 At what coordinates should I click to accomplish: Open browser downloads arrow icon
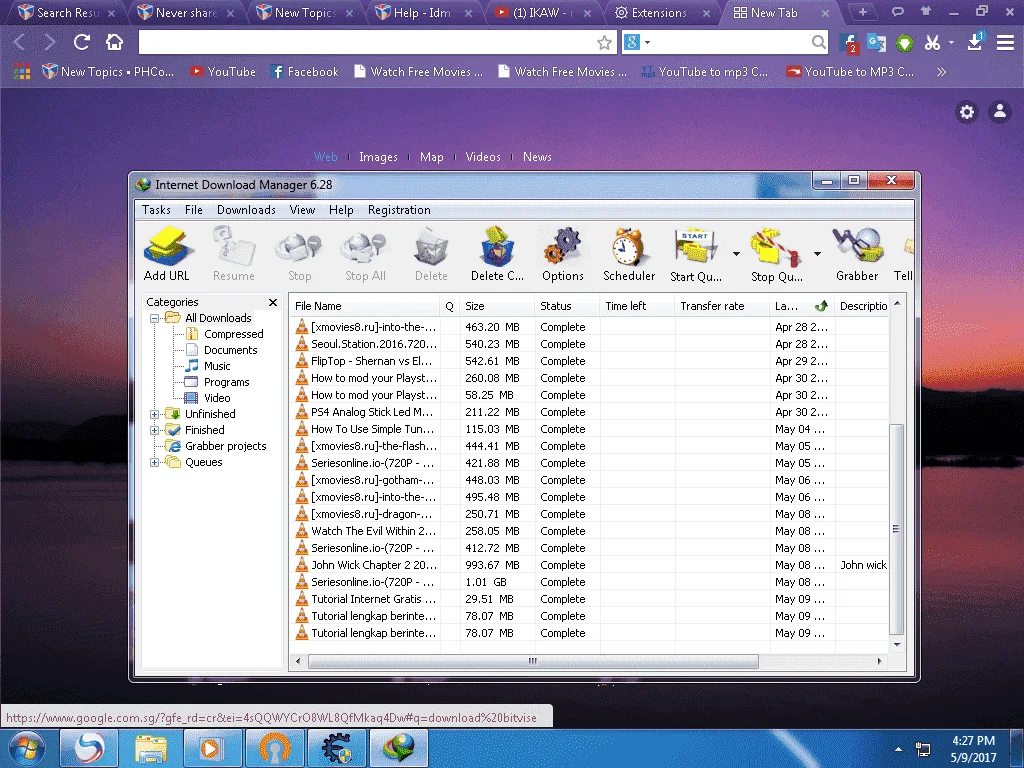pyautogui.click(x=975, y=42)
